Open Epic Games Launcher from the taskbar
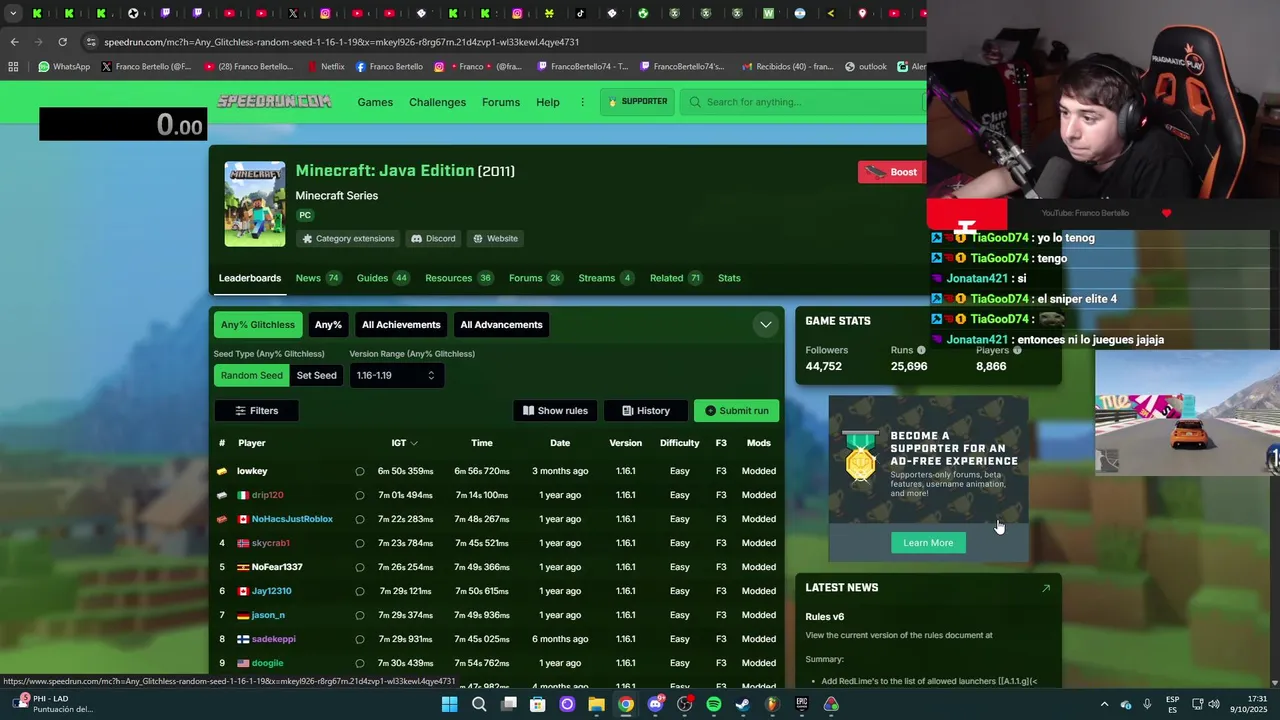This screenshot has height=720, width=1280. pyautogui.click(x=801, y=705)
